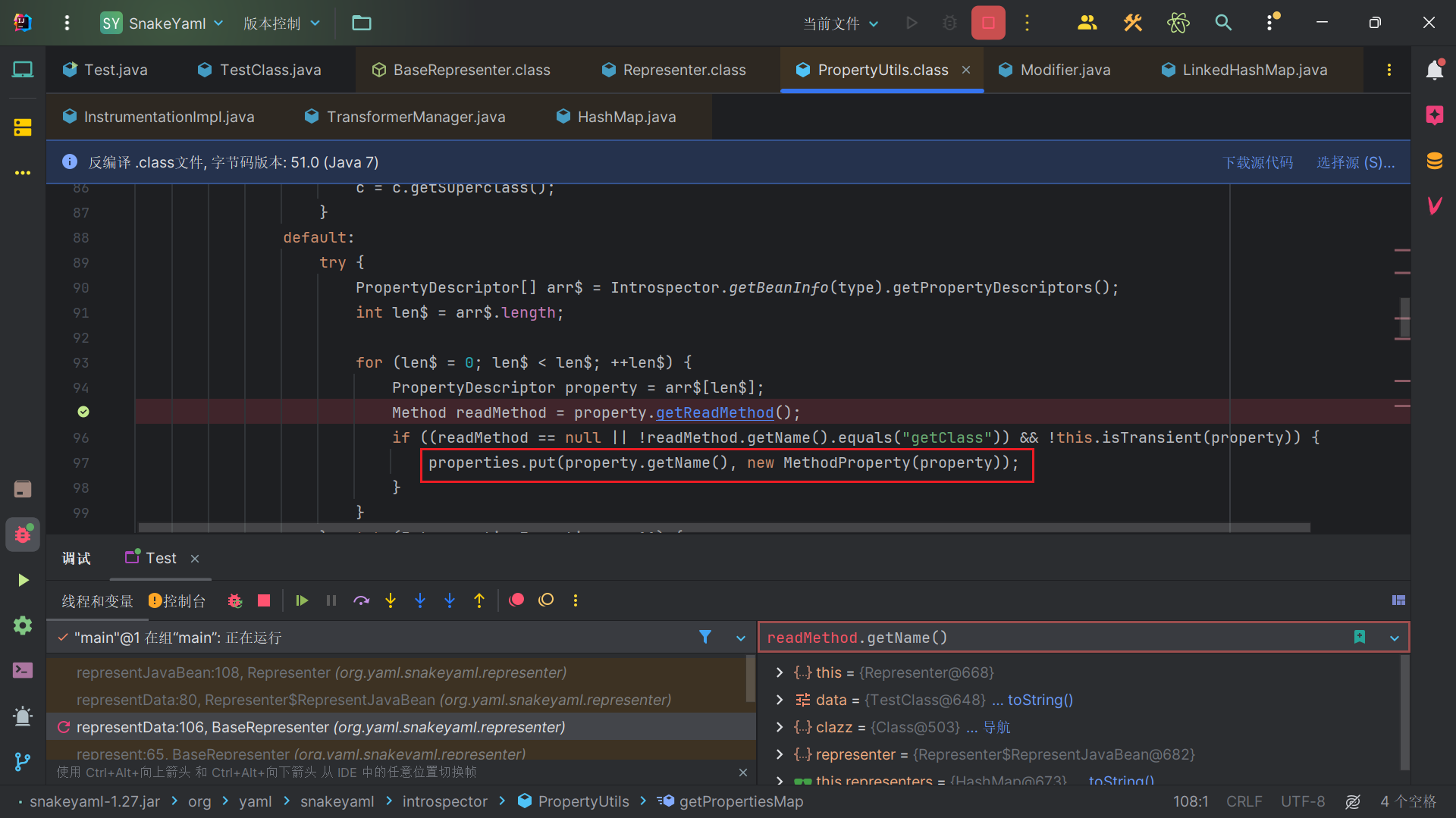Add watch using bookmark icon in evaluate field

1360,637
